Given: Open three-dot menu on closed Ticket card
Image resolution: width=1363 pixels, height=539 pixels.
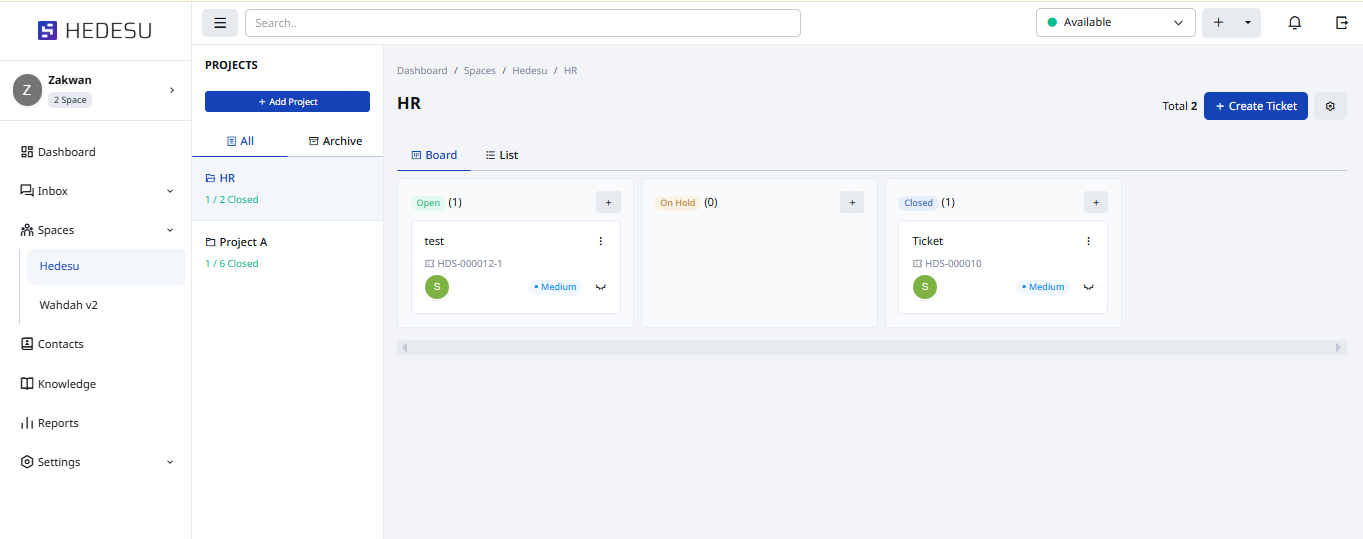Looking at the screenshot, I should point(1088,241).
